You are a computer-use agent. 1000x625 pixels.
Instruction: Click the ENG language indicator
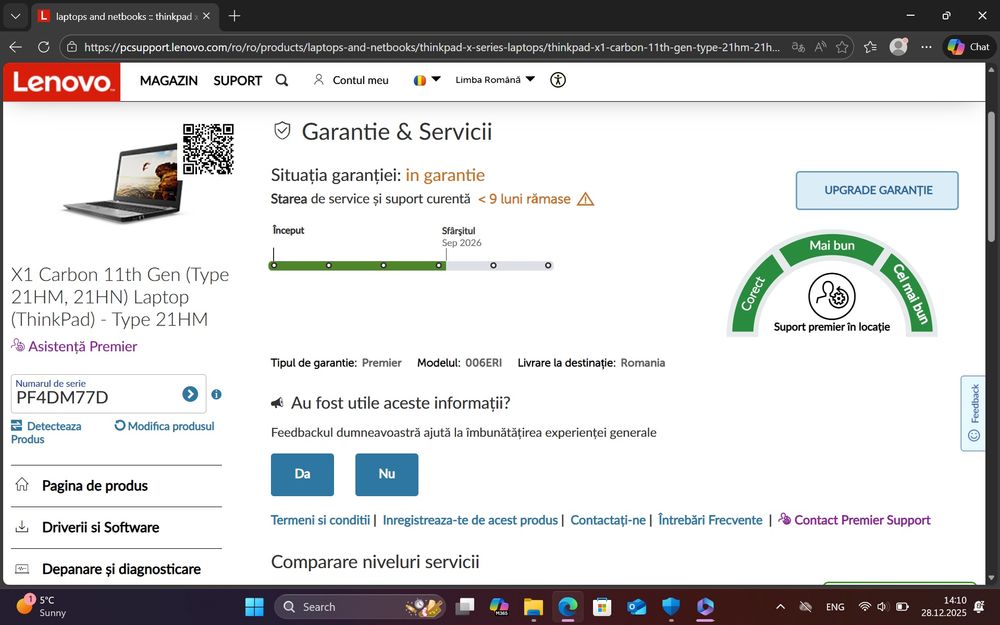[x=835, y=607]
